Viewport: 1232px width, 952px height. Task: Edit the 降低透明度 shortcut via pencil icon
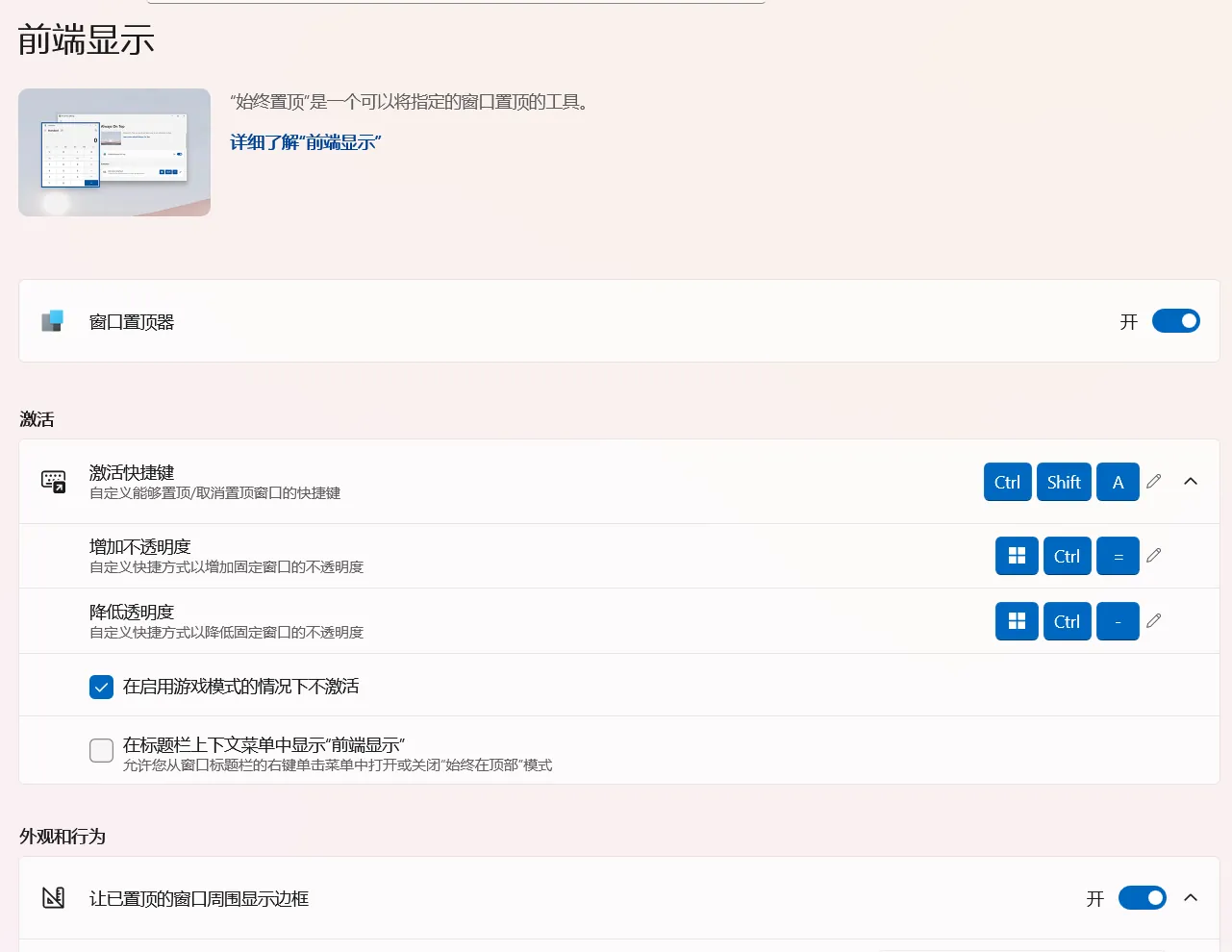[1153, 621]
